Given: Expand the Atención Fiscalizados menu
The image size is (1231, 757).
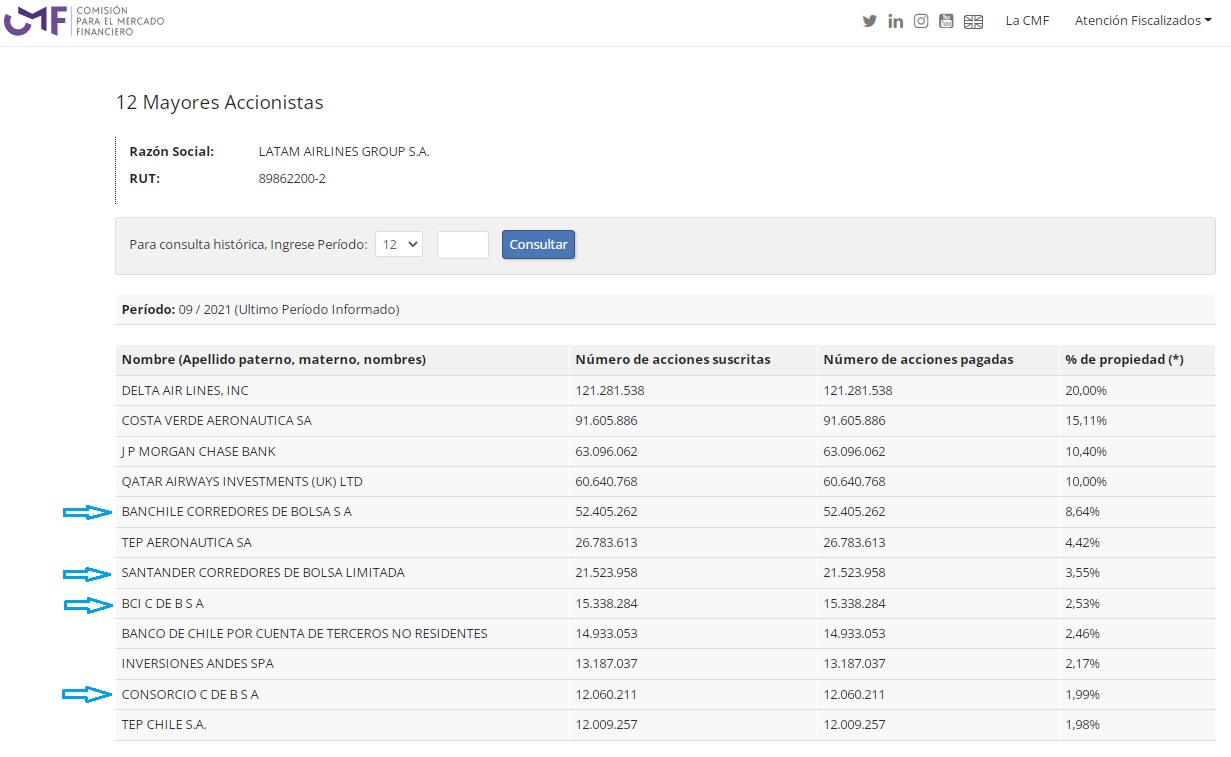Looking at the screenshot, I should click(x=1142, y=21).
